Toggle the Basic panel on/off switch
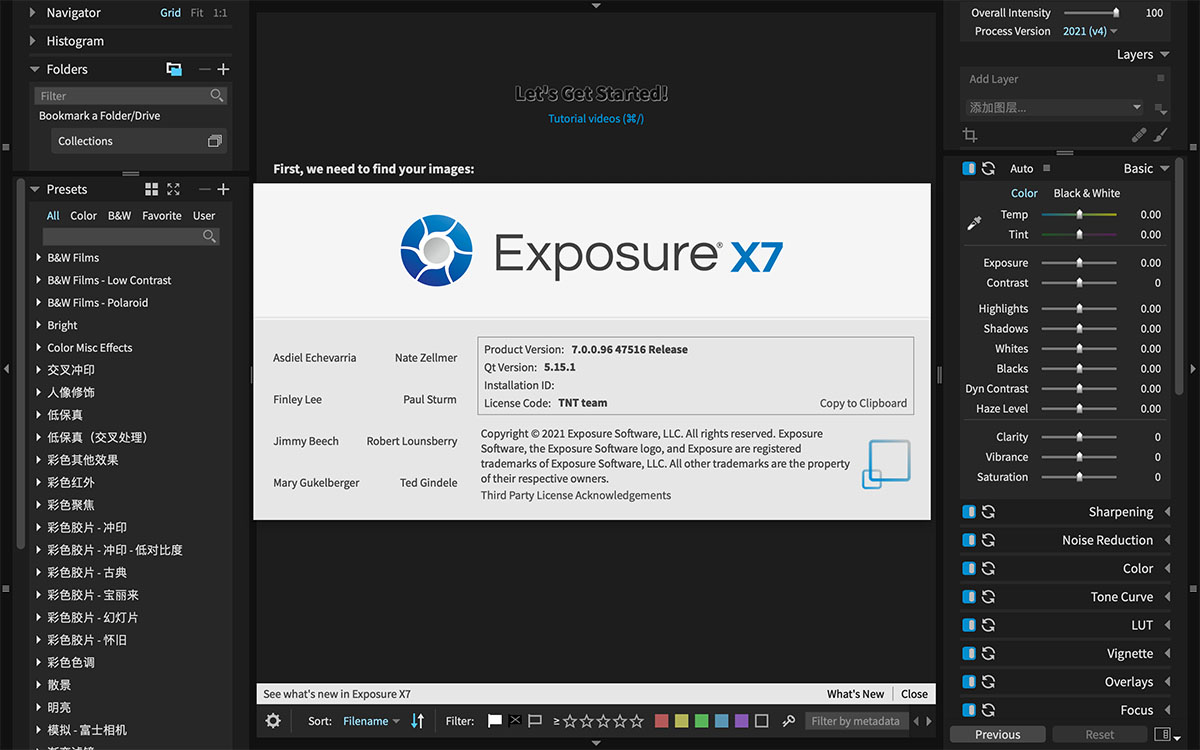This screenshot has width=1200, height=750. (x=969, y=169)
